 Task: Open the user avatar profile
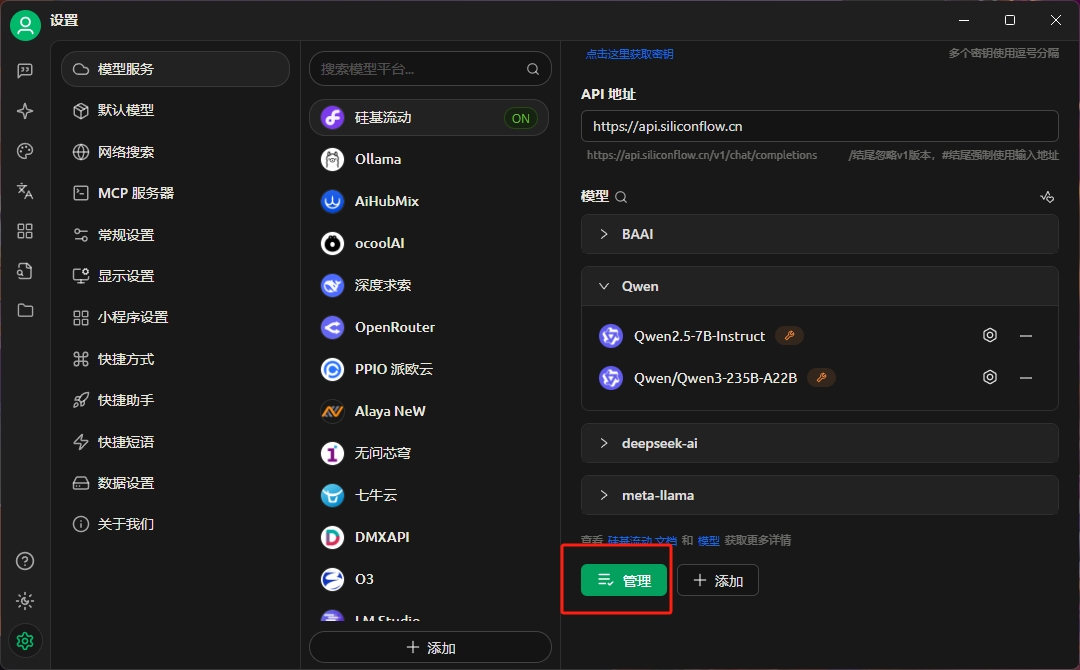click(25, 25)
